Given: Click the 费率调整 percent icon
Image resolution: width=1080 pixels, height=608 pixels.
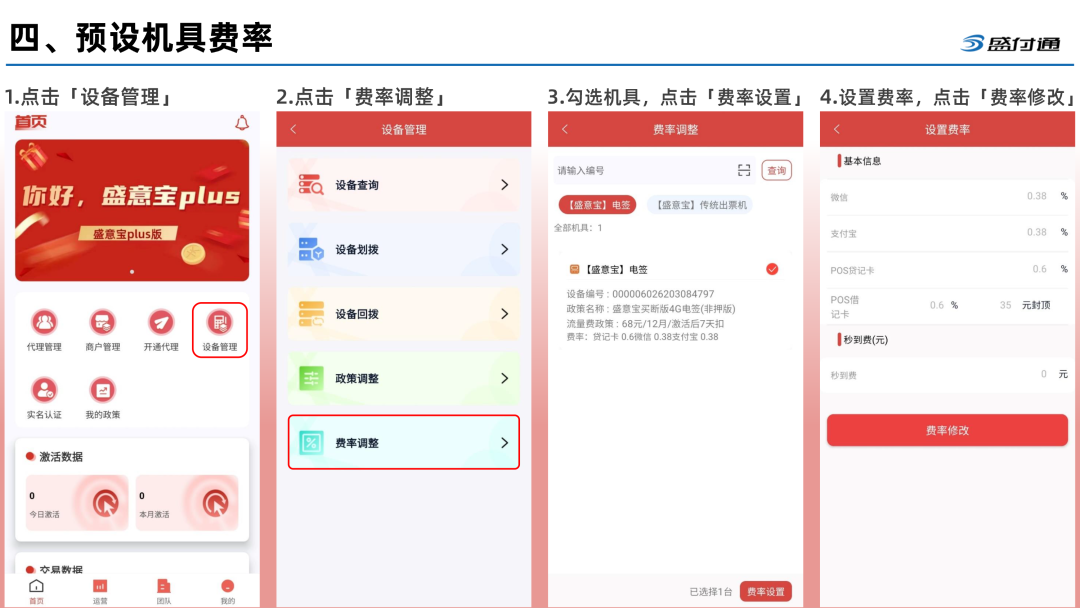Looking at the screenshot, I should 311,443.
